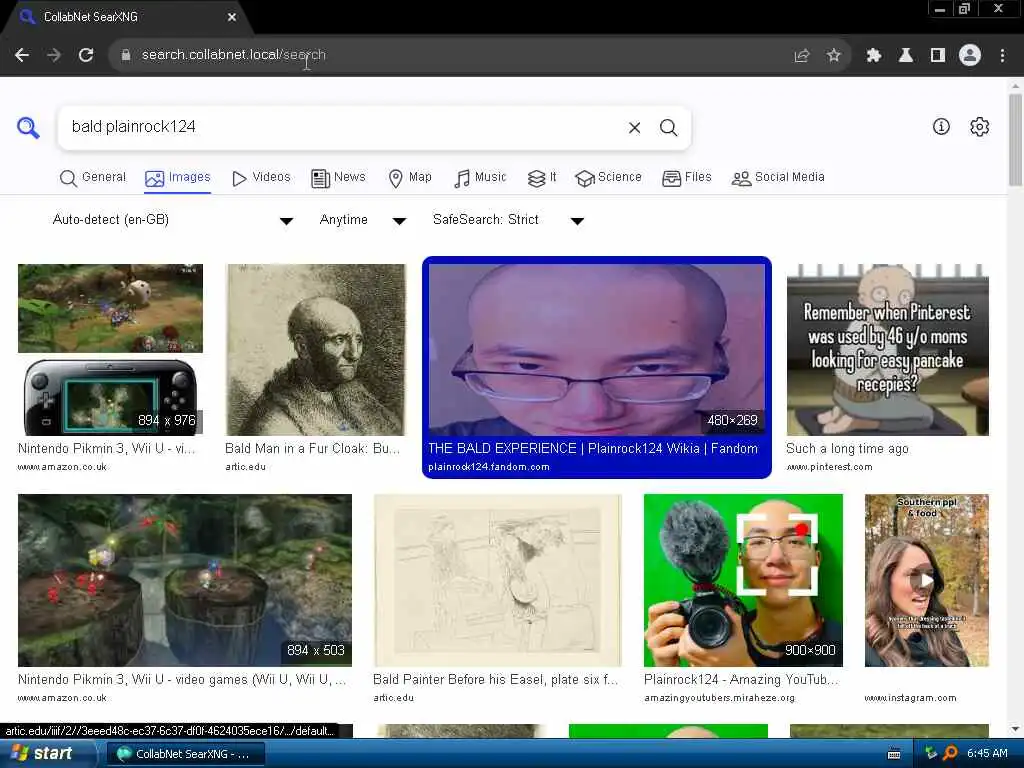
Task: Switch to Map category tab
Action: [409, 178]
